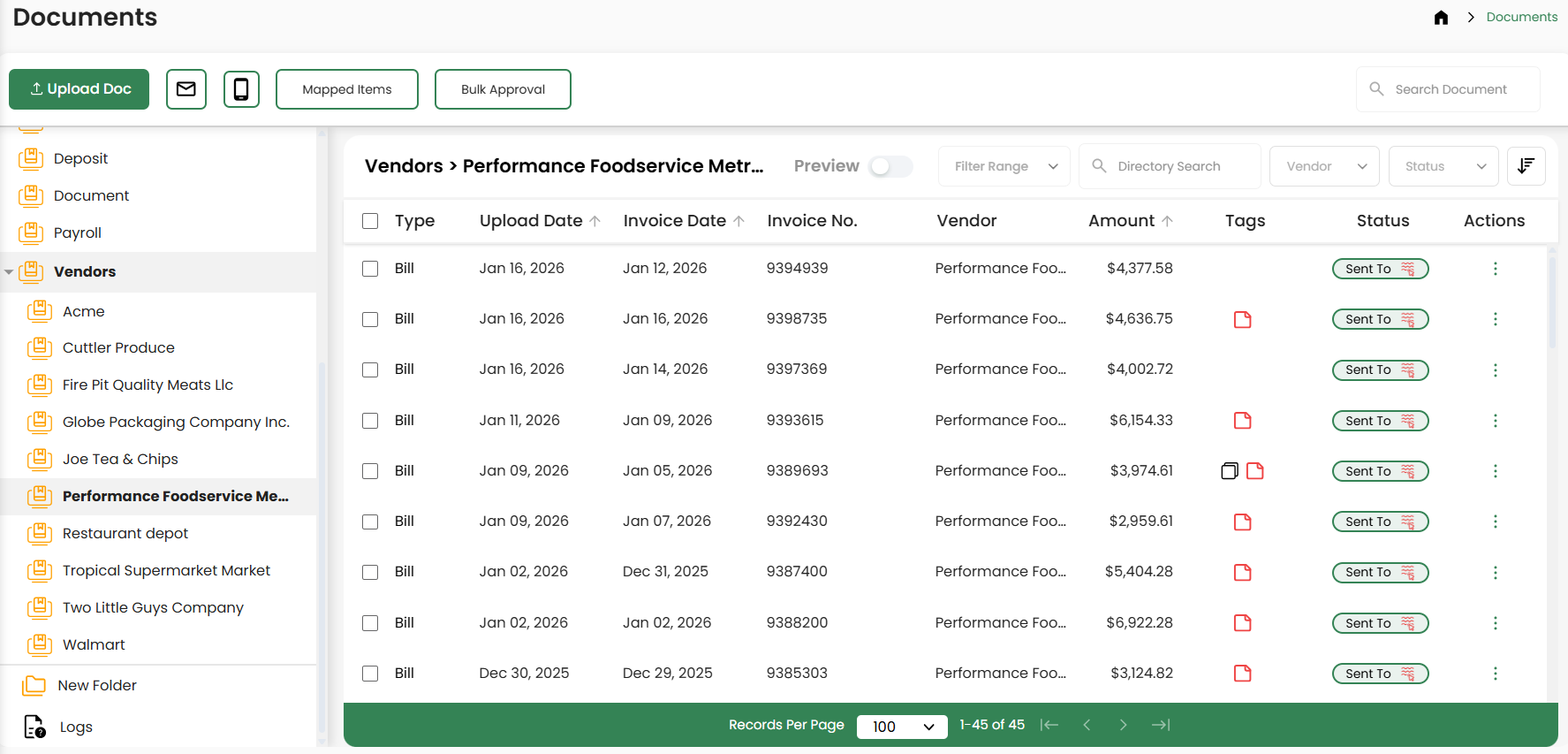Open Bulk Approval
This screenshot has width=1568, height=754.
(503, 89)
